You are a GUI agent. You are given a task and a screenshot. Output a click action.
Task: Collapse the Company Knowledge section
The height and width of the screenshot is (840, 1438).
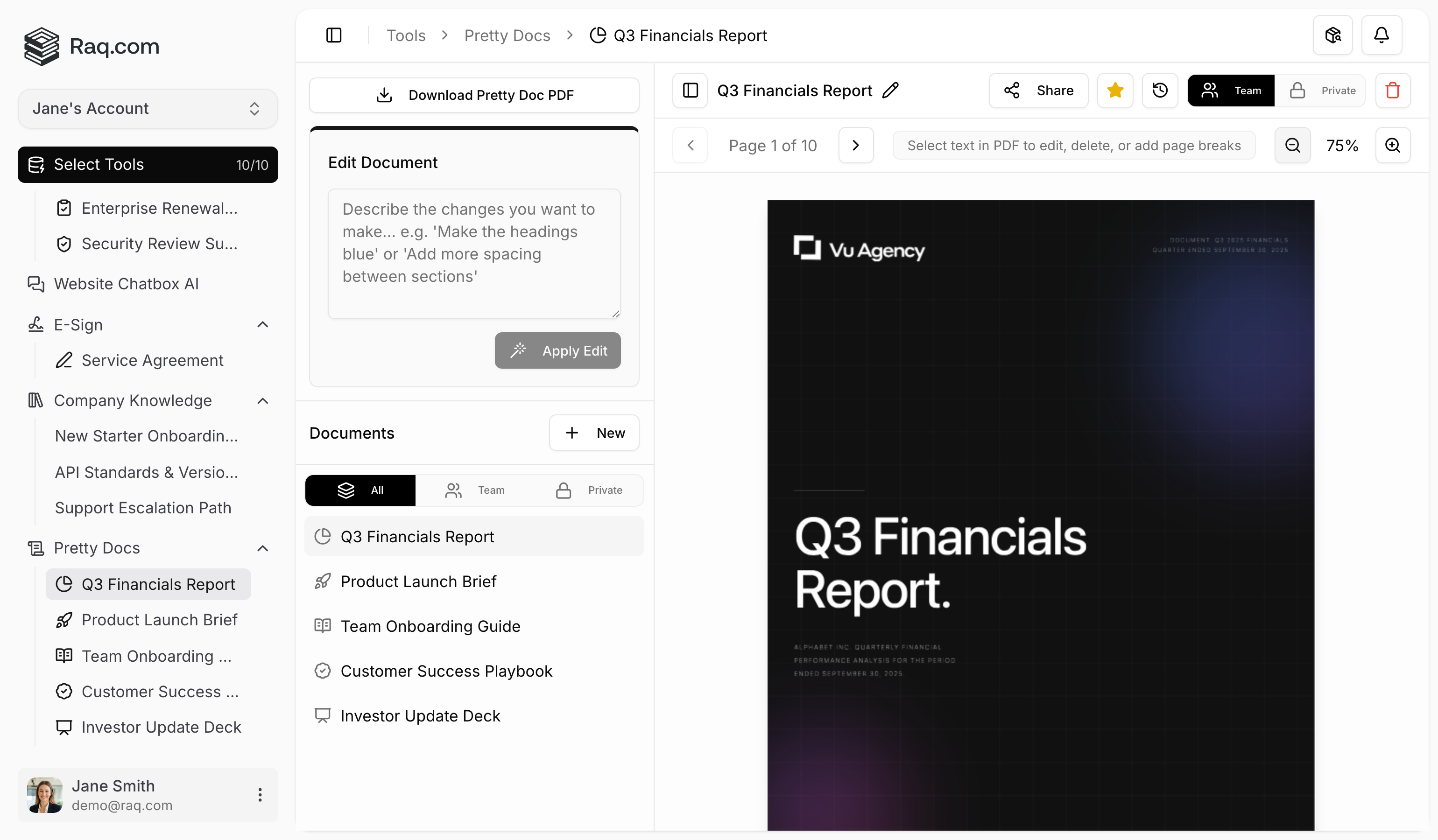click(x=262, y=400)
